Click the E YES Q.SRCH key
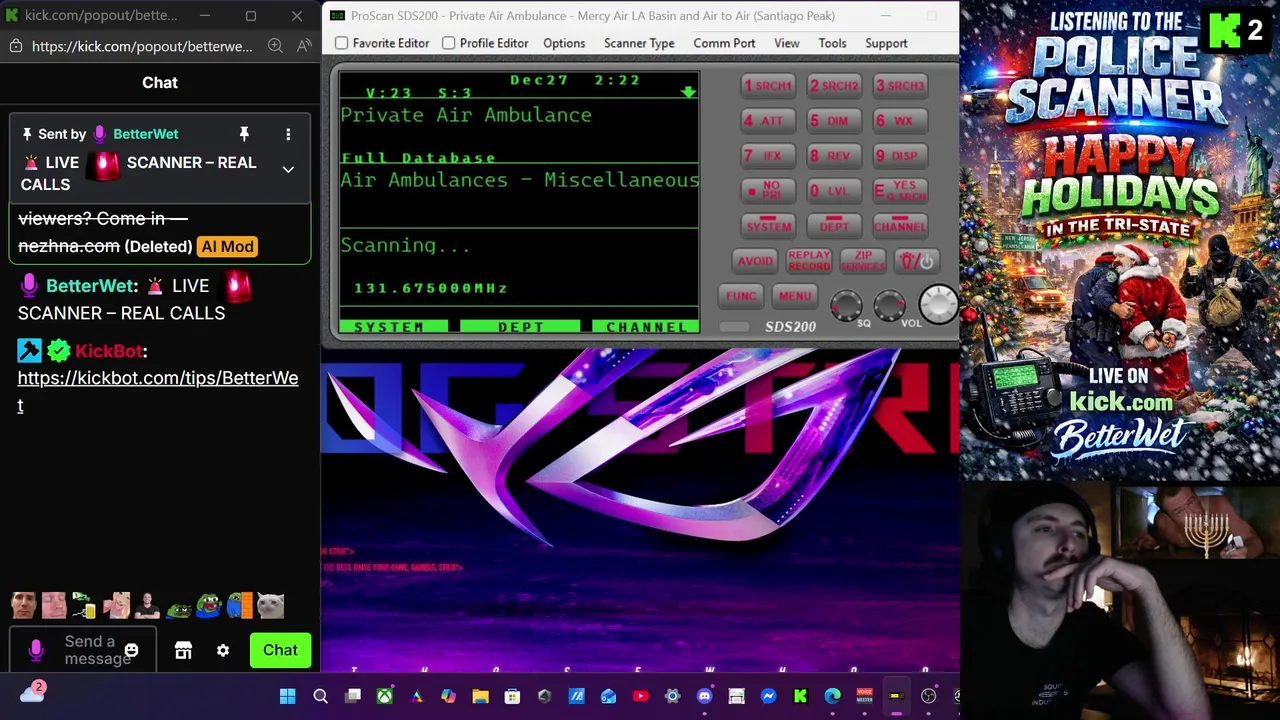 point(900,190)
